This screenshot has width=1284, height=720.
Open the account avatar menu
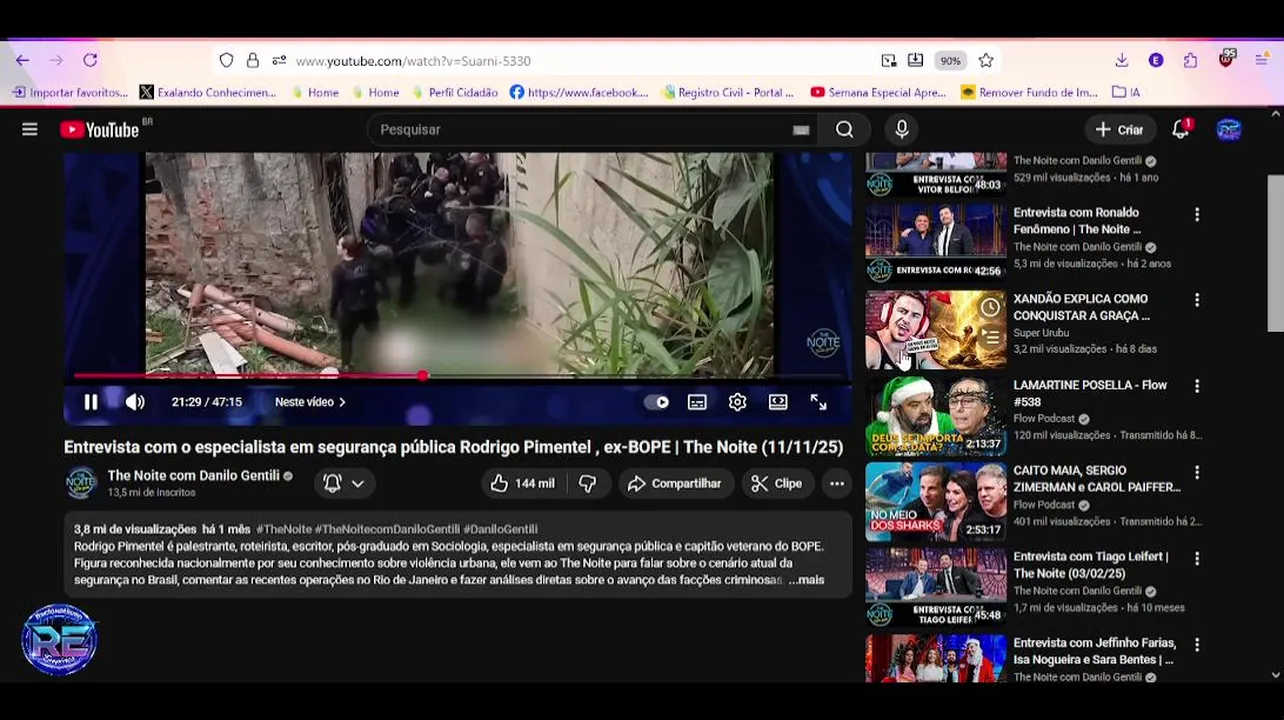[x=1229, y=129]
